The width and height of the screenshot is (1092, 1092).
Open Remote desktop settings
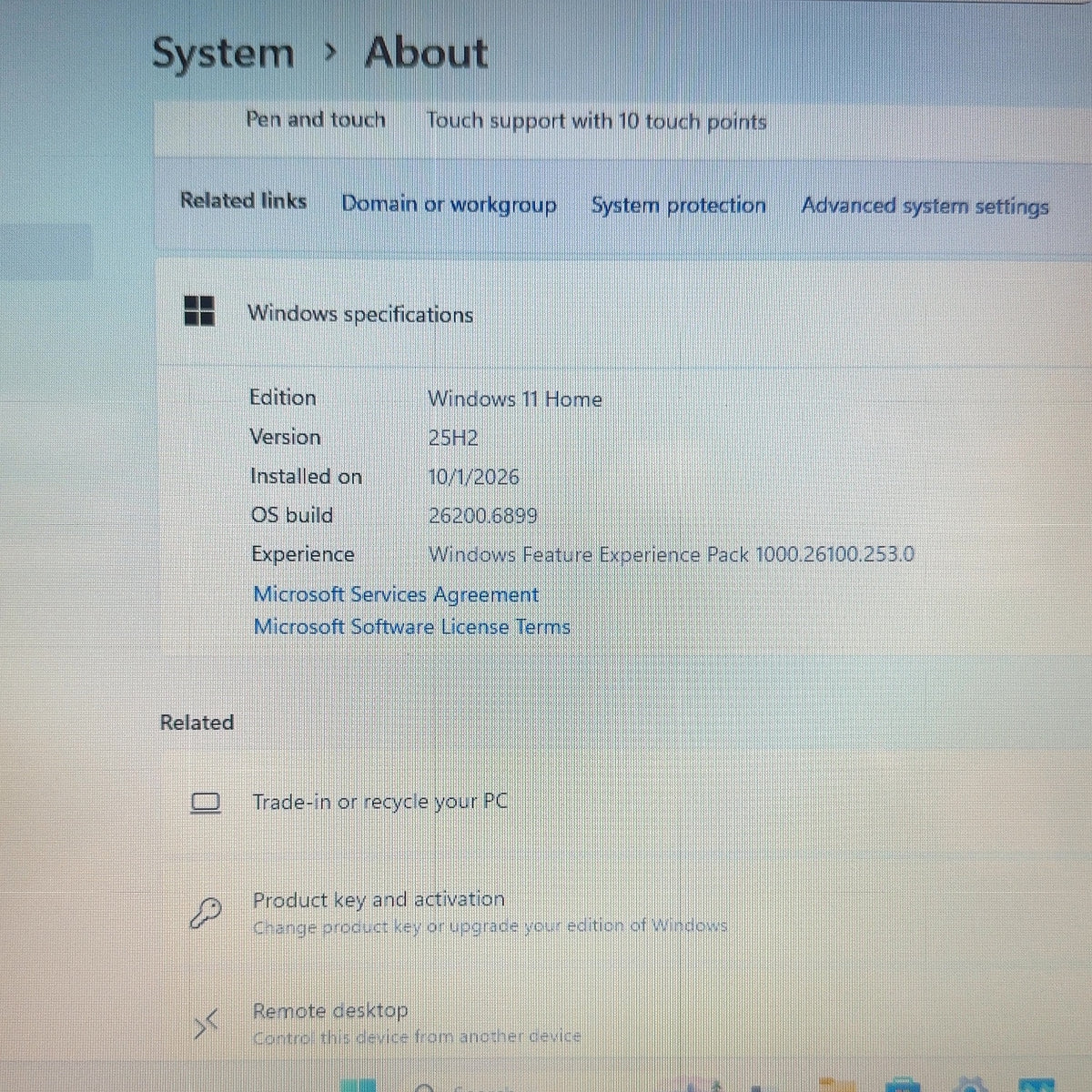coord(330,1010)
